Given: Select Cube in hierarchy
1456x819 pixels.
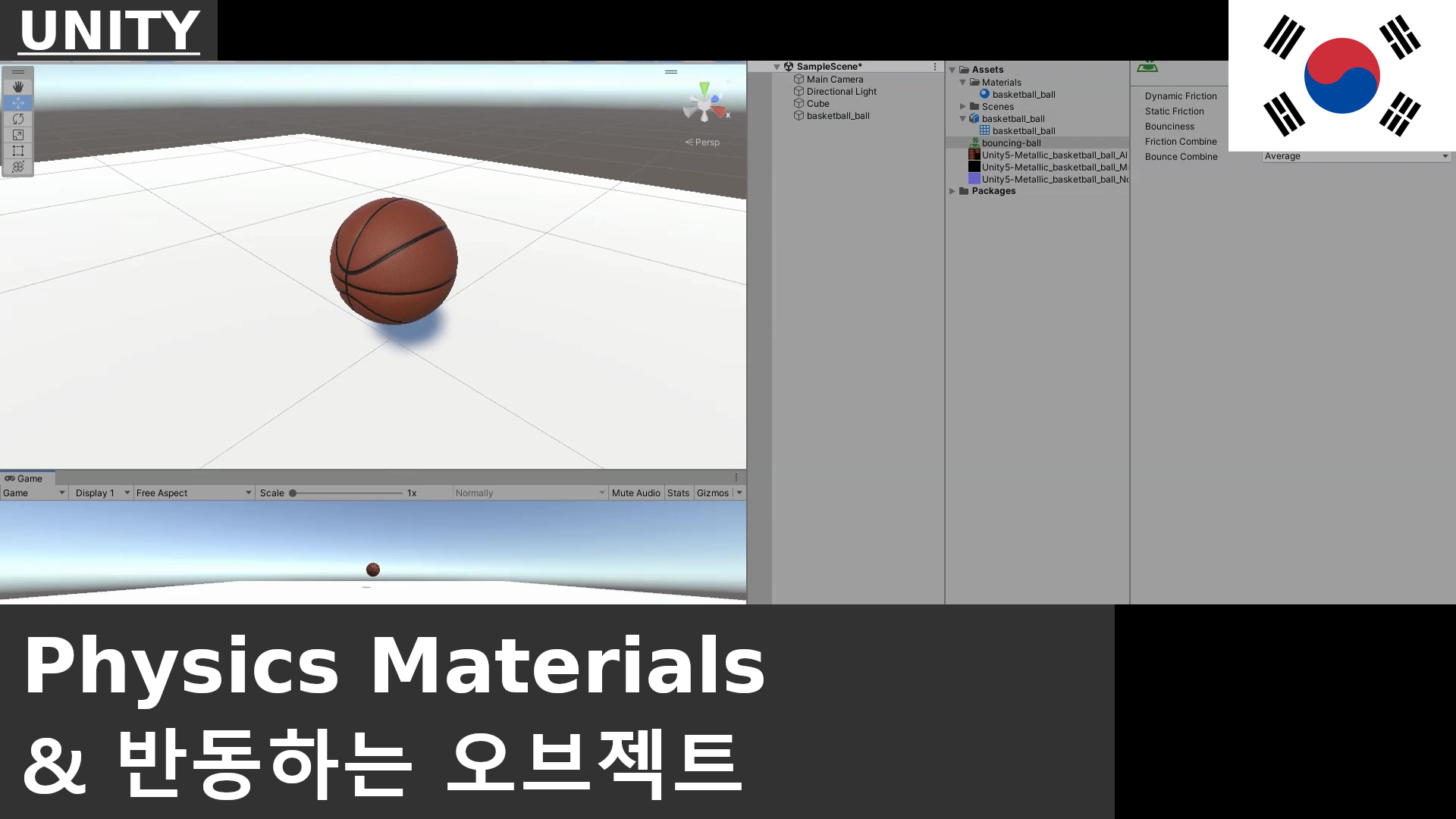Looking at the screenshot, I should click(x=817, y=104).
